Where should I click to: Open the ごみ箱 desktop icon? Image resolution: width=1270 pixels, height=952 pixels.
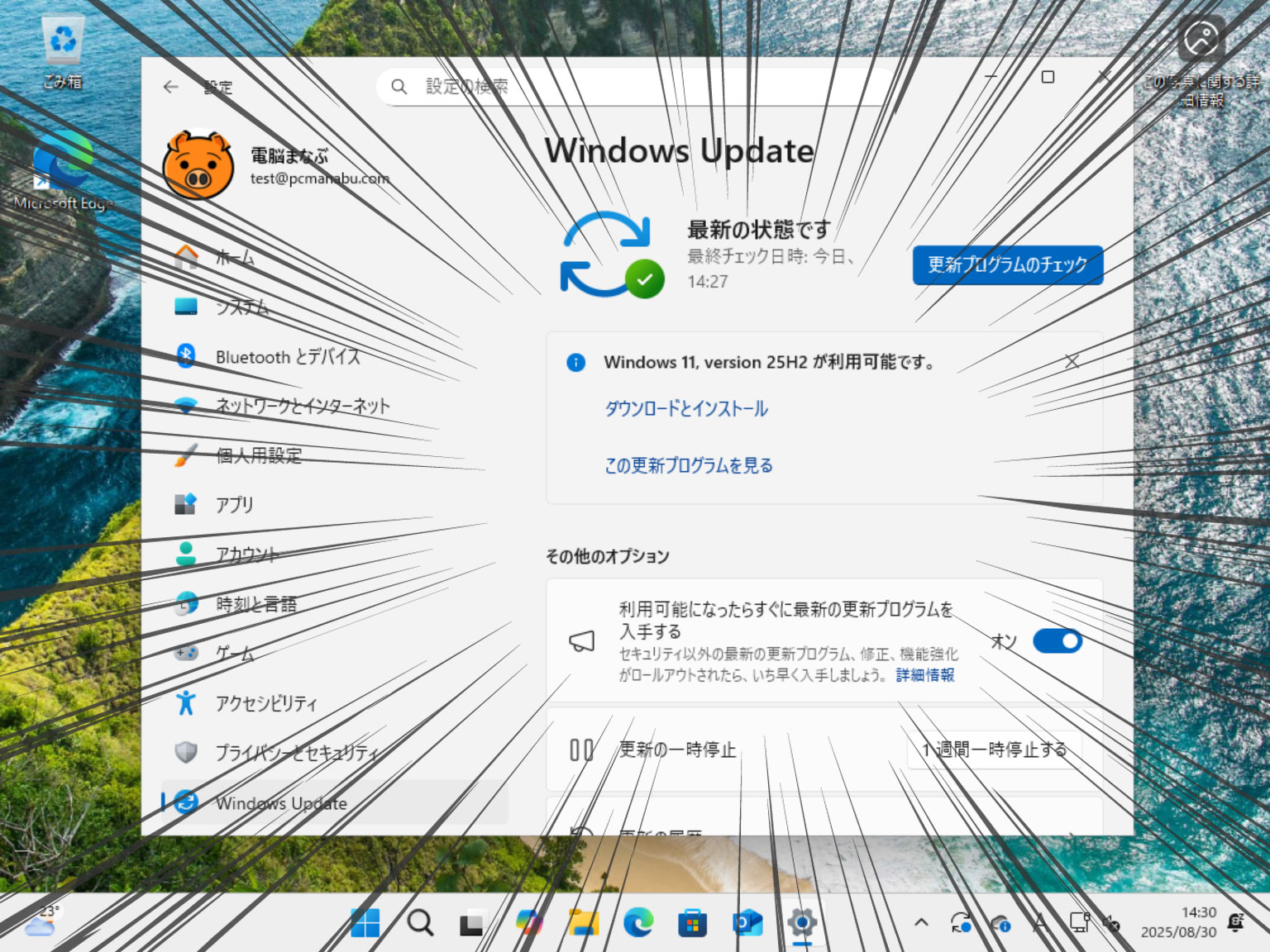pos(63,51)
